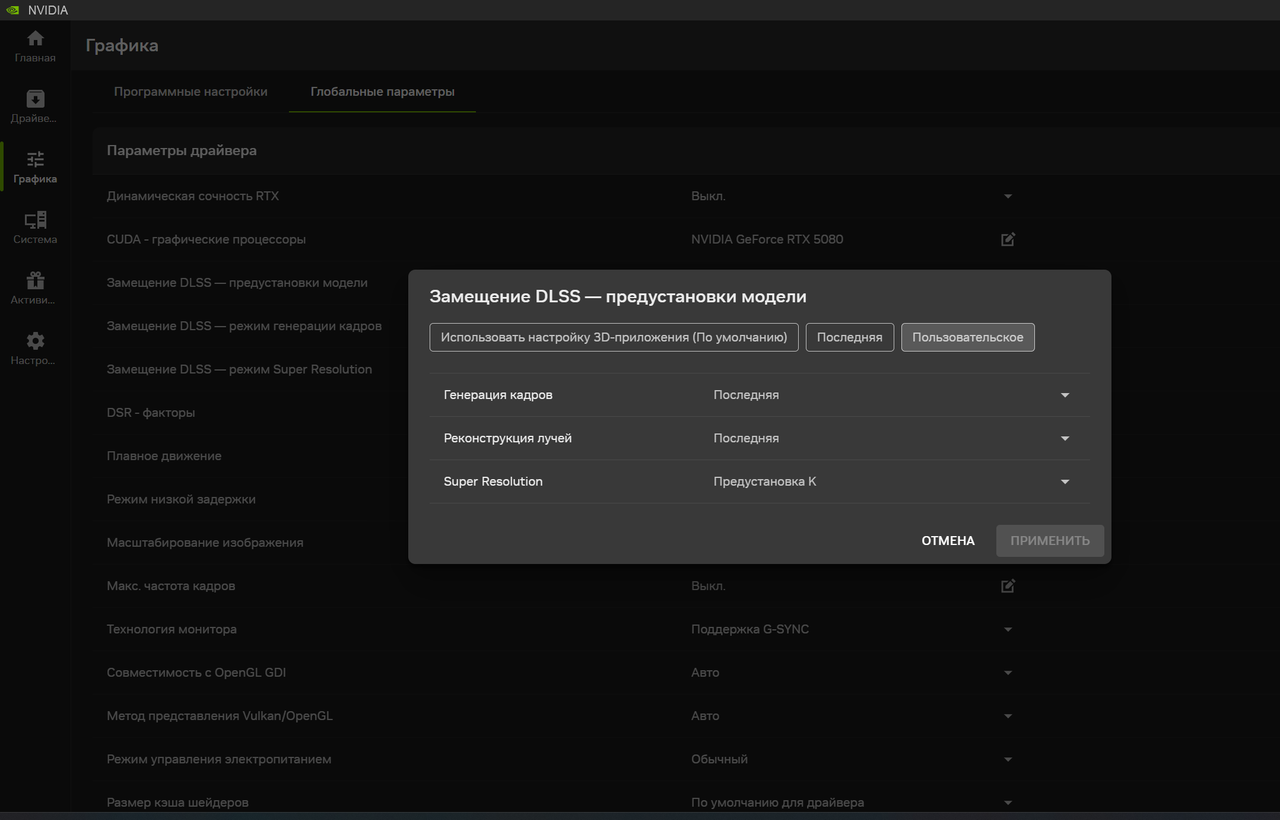Click the Графика page title
Viewport: 1280px width, 820px height.
(x=122, y=45)
